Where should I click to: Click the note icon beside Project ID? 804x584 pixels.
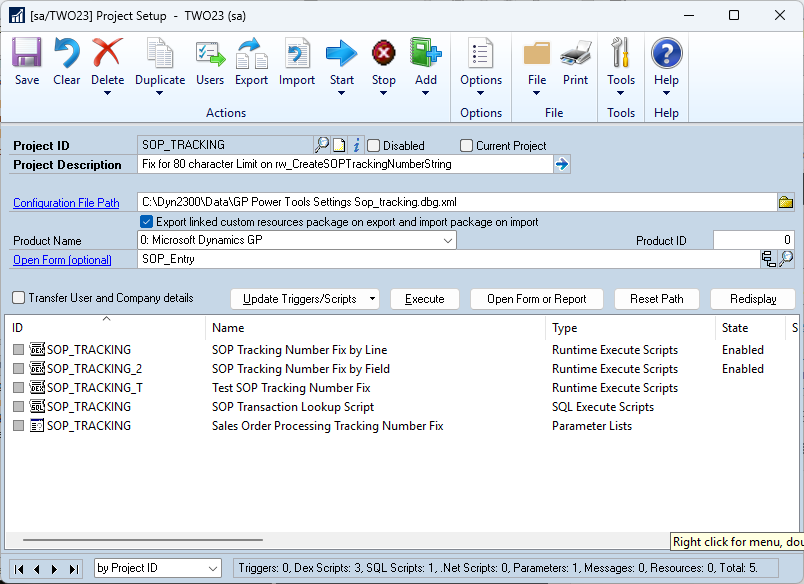(x=339, y=146)
